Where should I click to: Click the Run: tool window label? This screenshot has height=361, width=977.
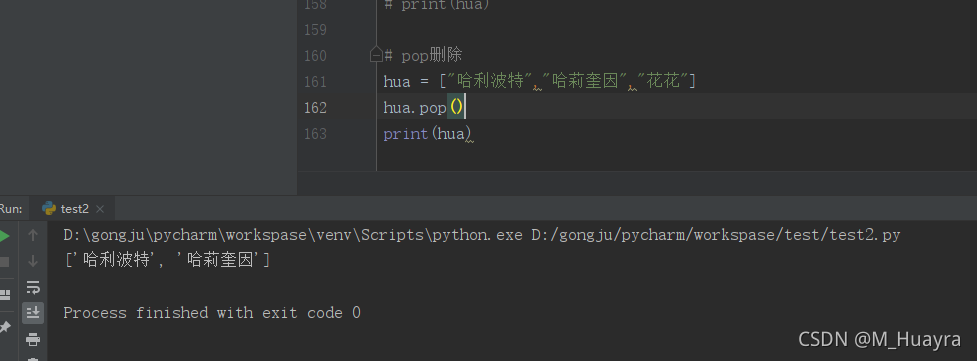point(11,209)
